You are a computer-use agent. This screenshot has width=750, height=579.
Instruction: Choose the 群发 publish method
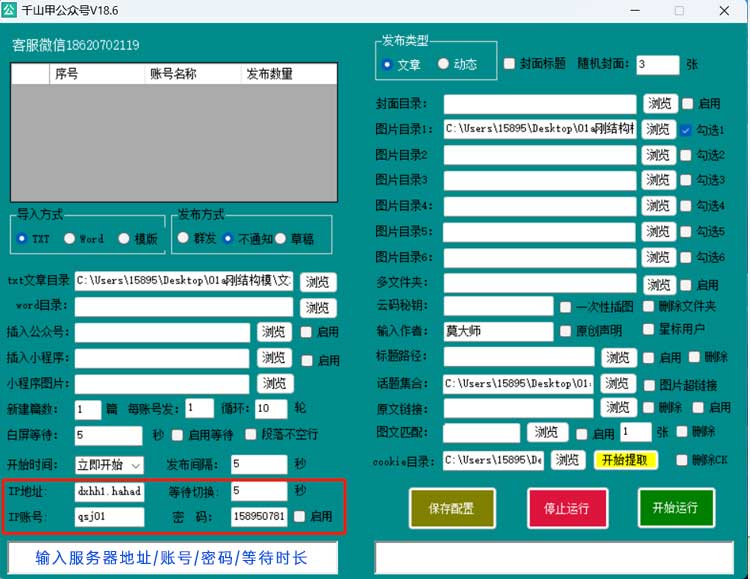coord(183,238)
